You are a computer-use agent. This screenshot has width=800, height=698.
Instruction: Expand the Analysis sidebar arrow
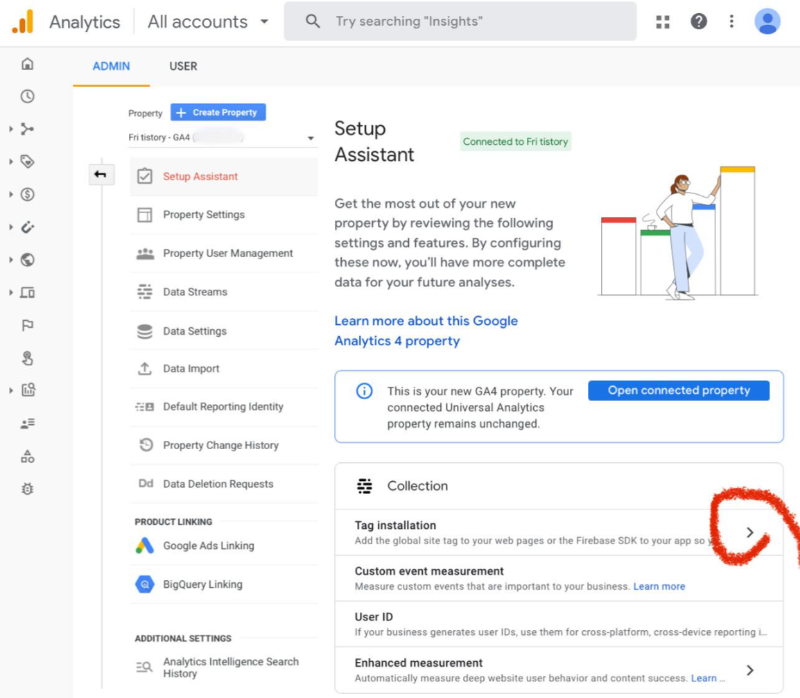pyautogui.click(x=11, y=390)
